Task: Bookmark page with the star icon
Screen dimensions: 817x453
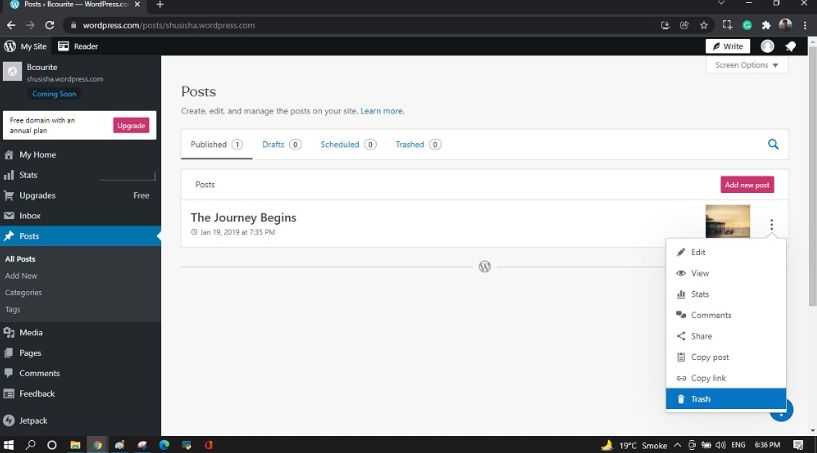Action: click(704, 25)
